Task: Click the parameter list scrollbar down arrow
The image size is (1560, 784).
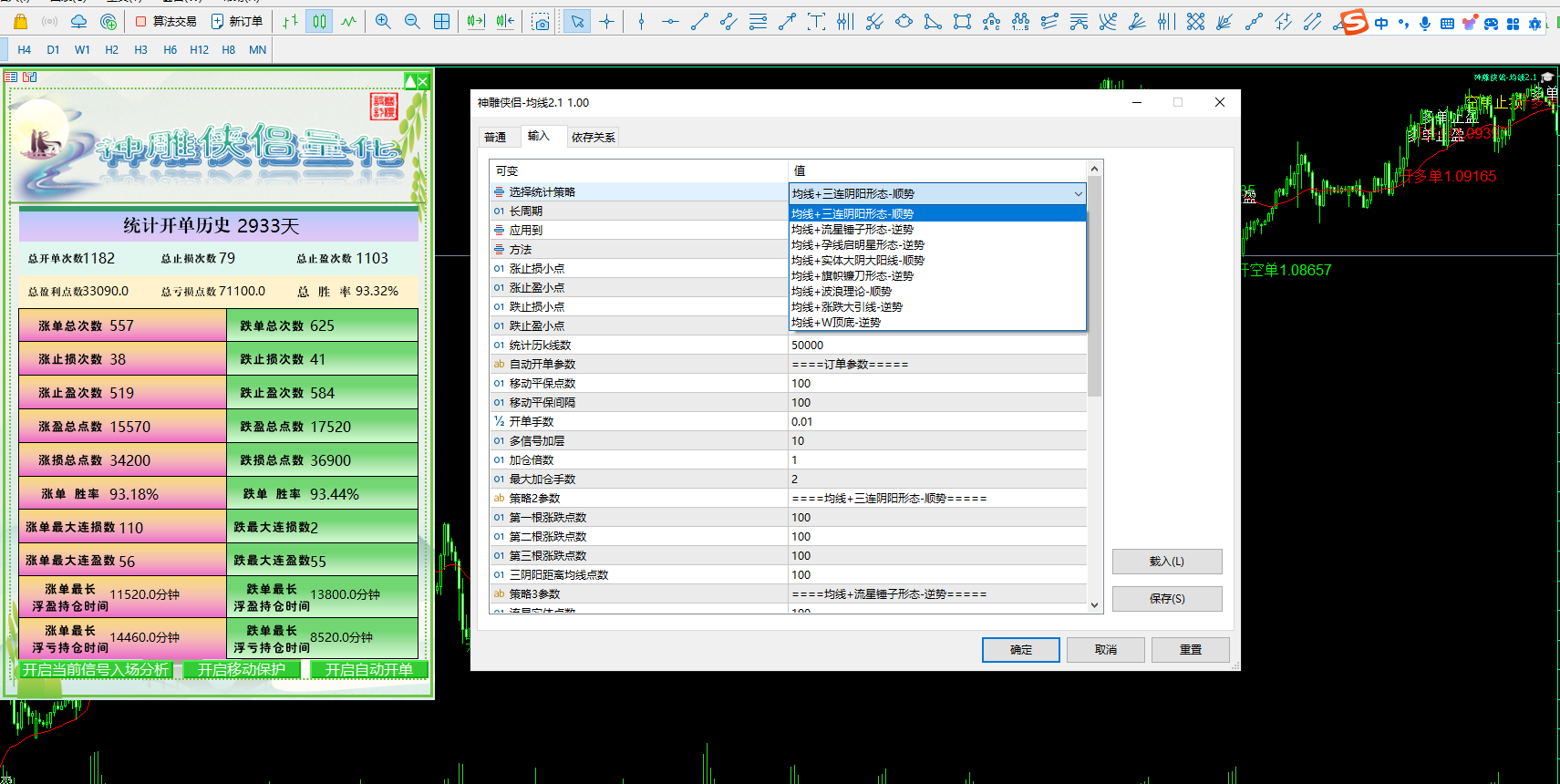Action: tap(1095, 604)
